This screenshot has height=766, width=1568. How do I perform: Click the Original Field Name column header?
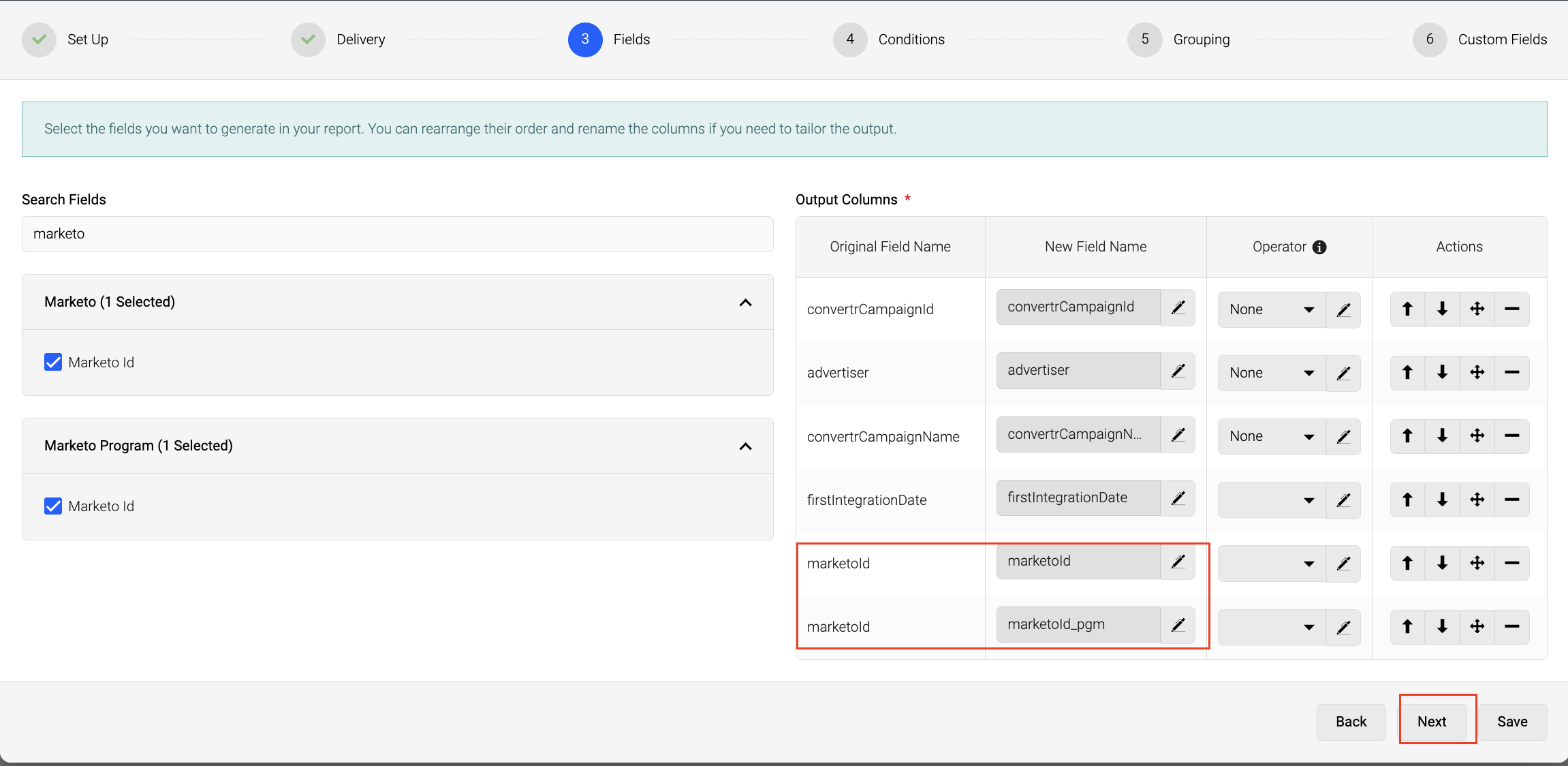pos(890,247)
